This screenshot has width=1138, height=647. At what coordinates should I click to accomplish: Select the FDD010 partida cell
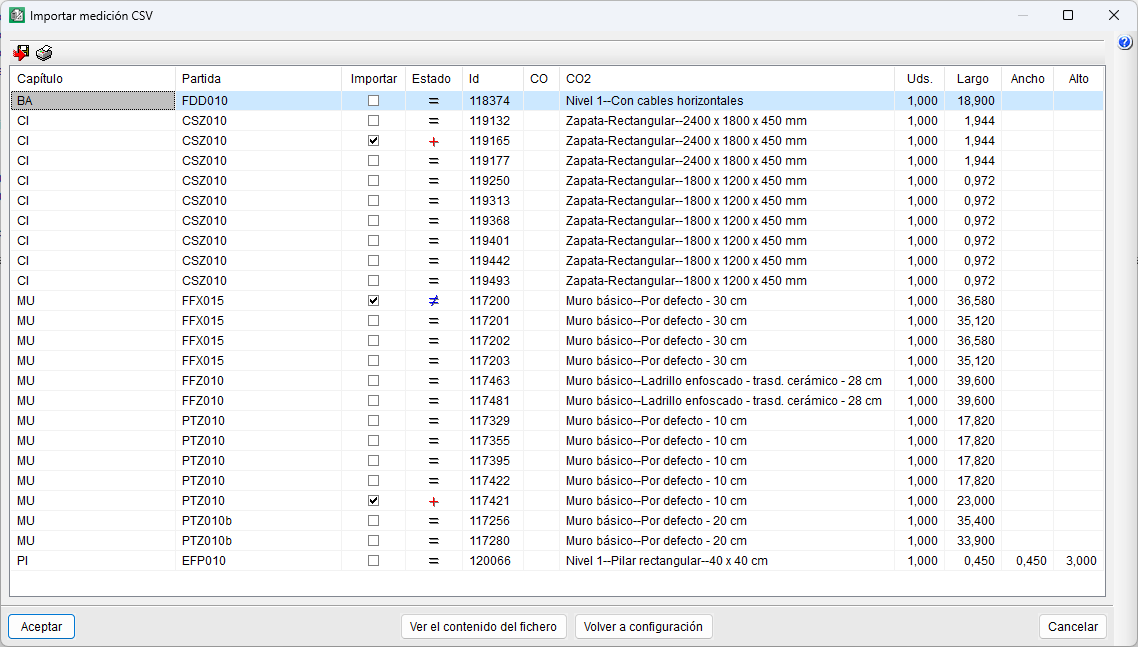coord(258,101)
